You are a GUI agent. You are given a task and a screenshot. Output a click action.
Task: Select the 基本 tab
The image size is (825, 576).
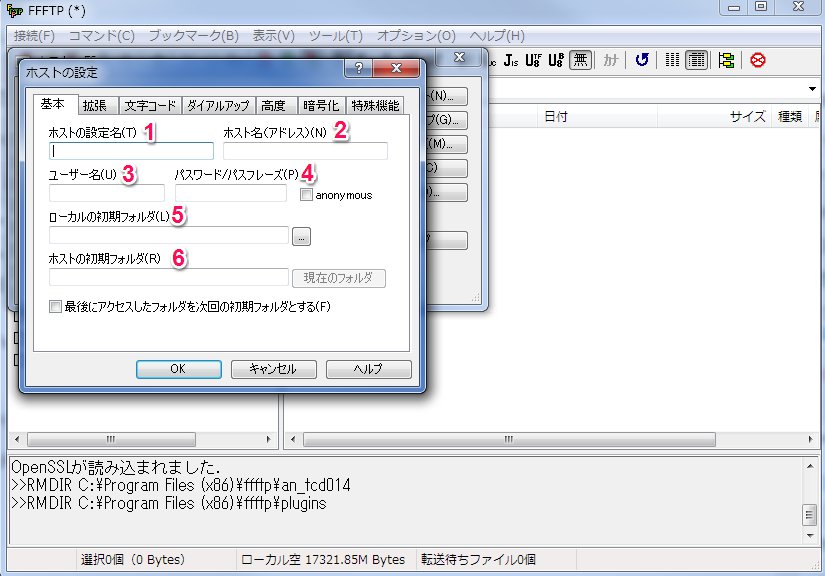pos(55,104)
